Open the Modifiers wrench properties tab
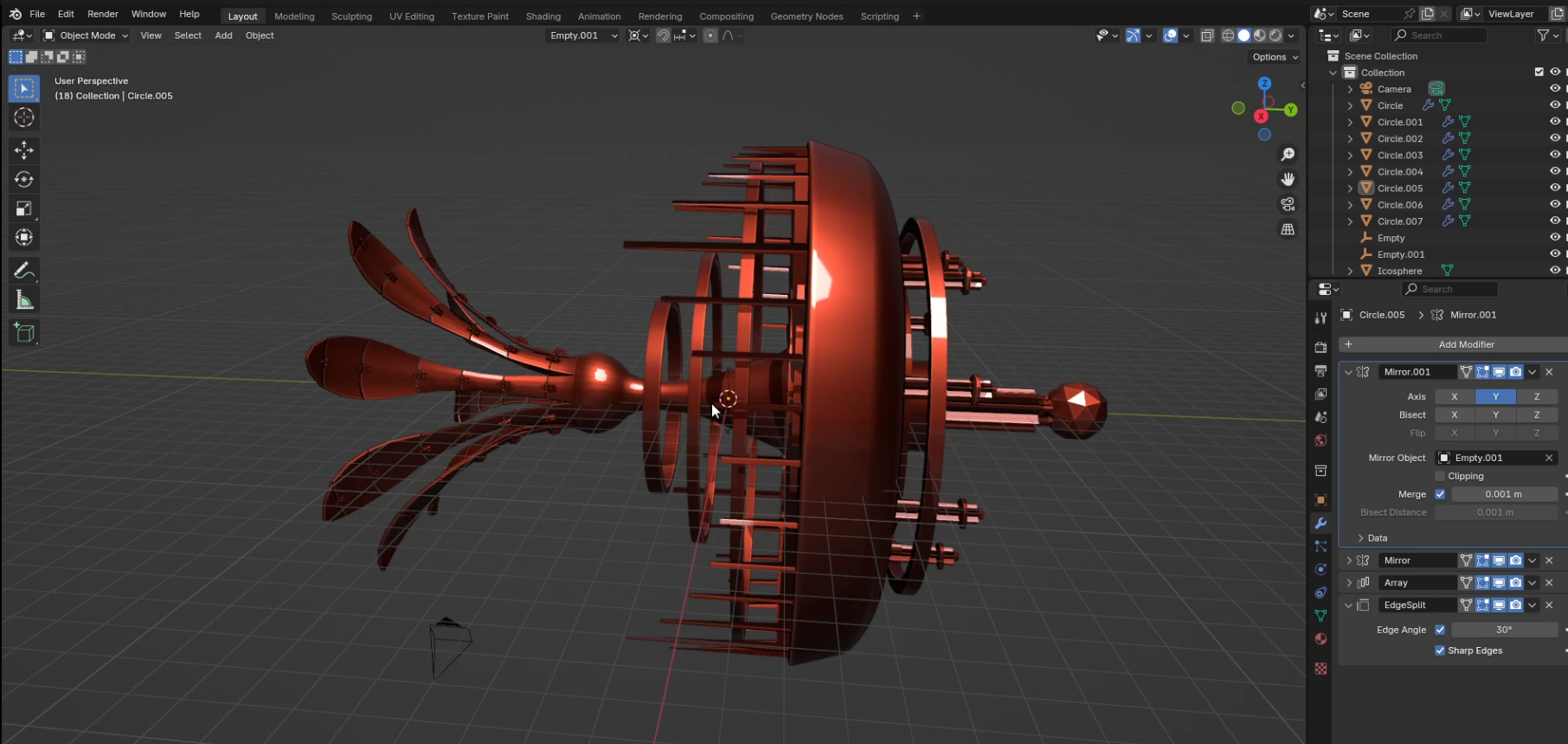 click(1321, 523)
